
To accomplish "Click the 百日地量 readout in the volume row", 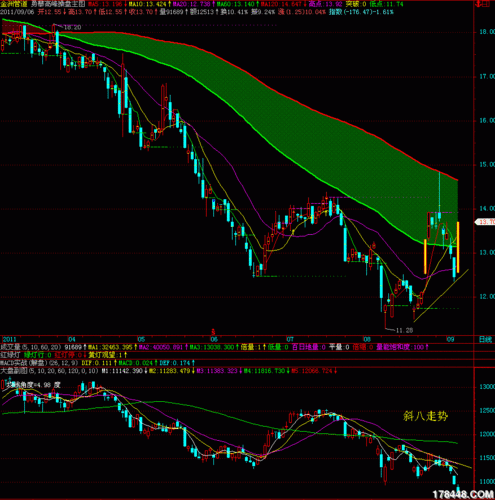I will 309,347.
